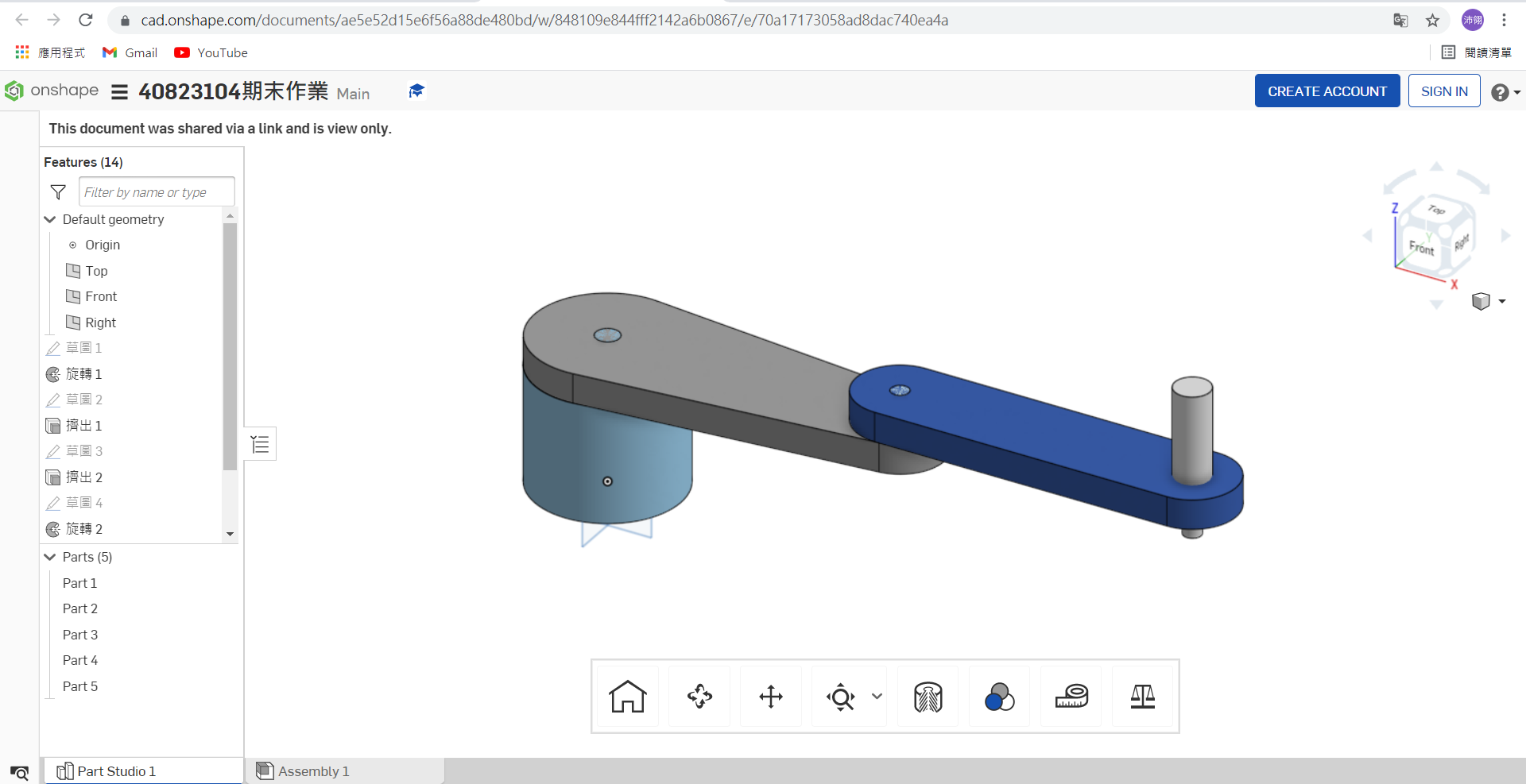This screenshot has width=1526, height=784.
Task: Select the 擠出 1 extrude feature
Action: point(83,426)
